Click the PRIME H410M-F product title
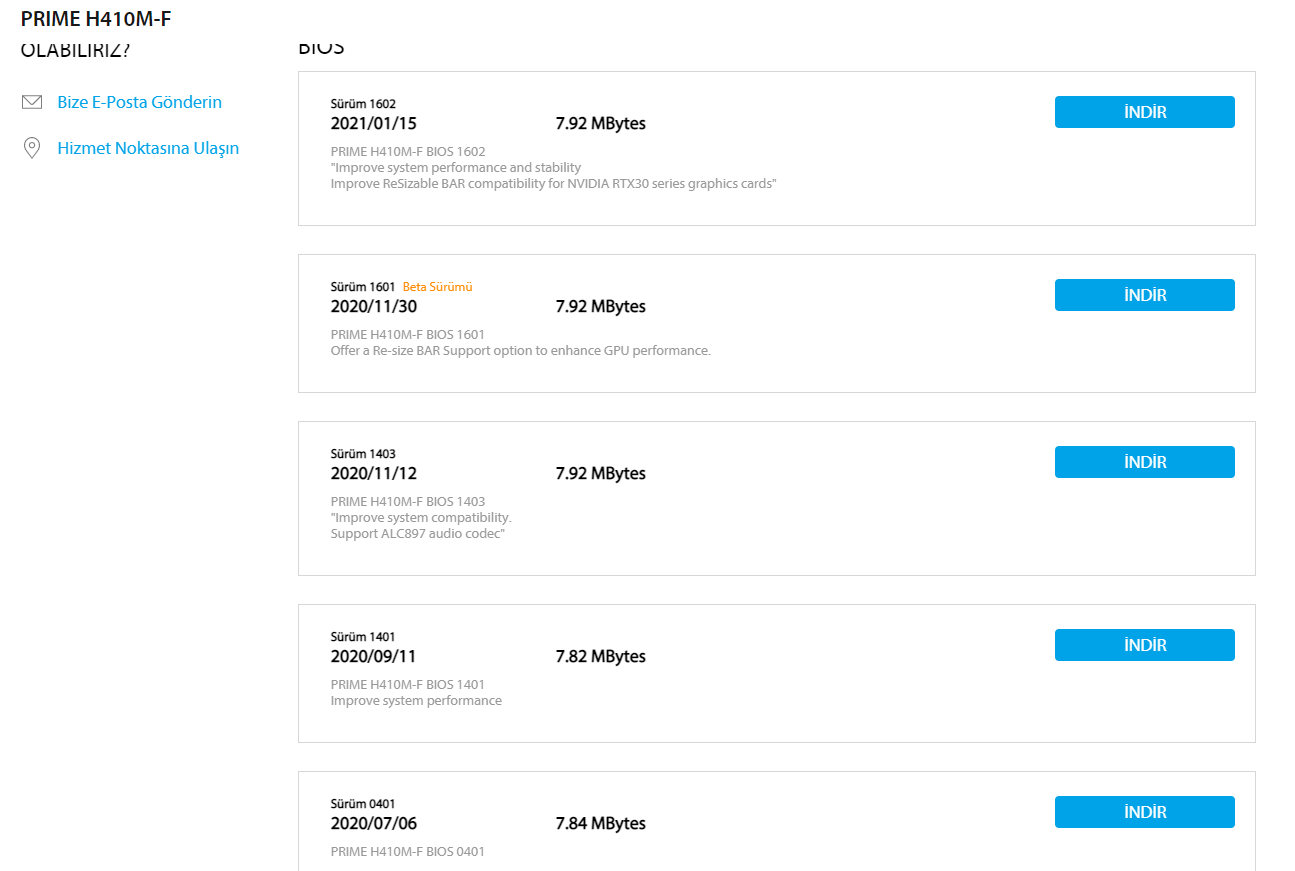The height and width of the screenshot is (871, 1295). pyautogui.click(x=96, y=19)
